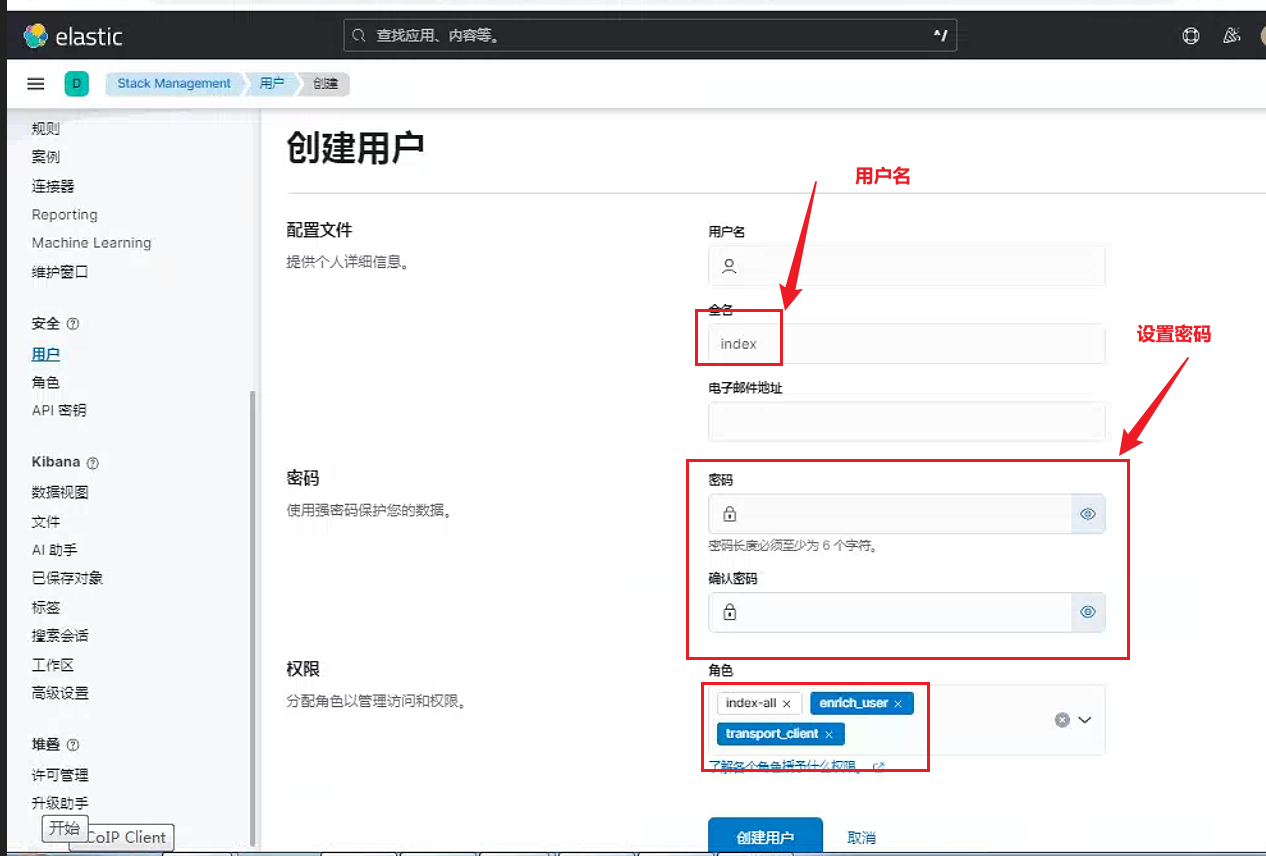Open the newsfeed celebration icon
Screen dimensions: 1266x856
[x=1232, y=36]
